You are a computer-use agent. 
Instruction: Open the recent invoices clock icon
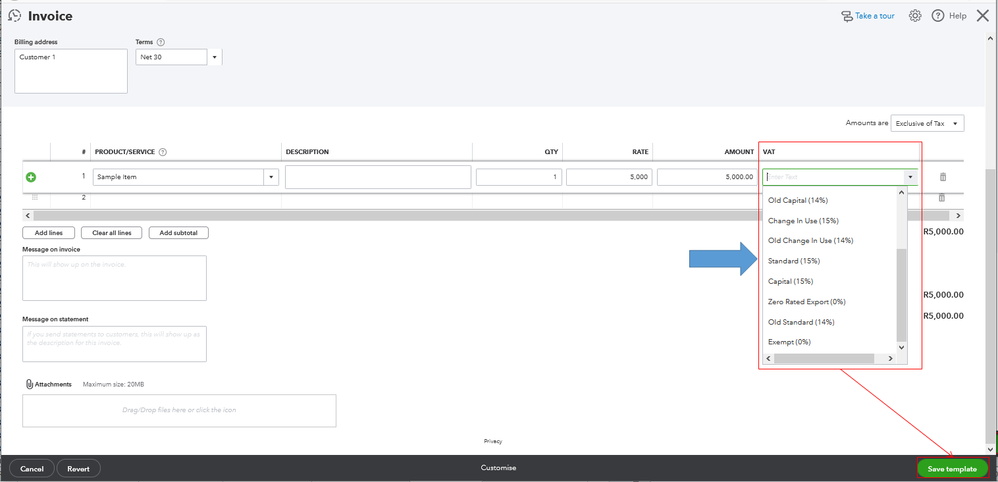click(15, 16)
